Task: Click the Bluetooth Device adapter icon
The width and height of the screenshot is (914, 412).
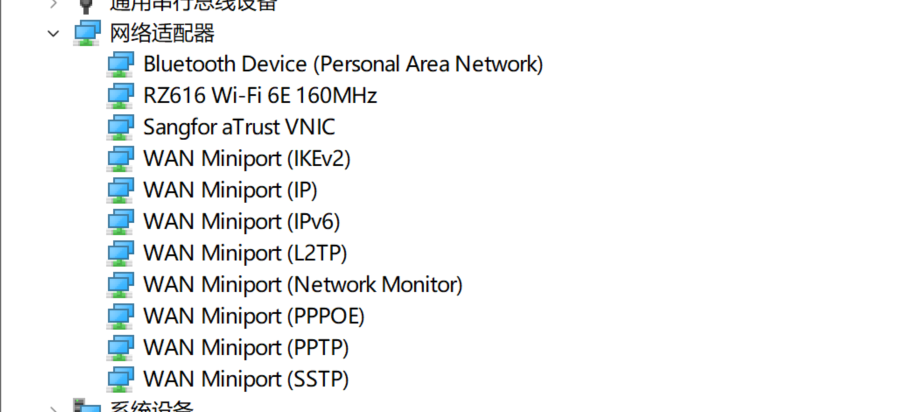Action: (x=121, y=64)
